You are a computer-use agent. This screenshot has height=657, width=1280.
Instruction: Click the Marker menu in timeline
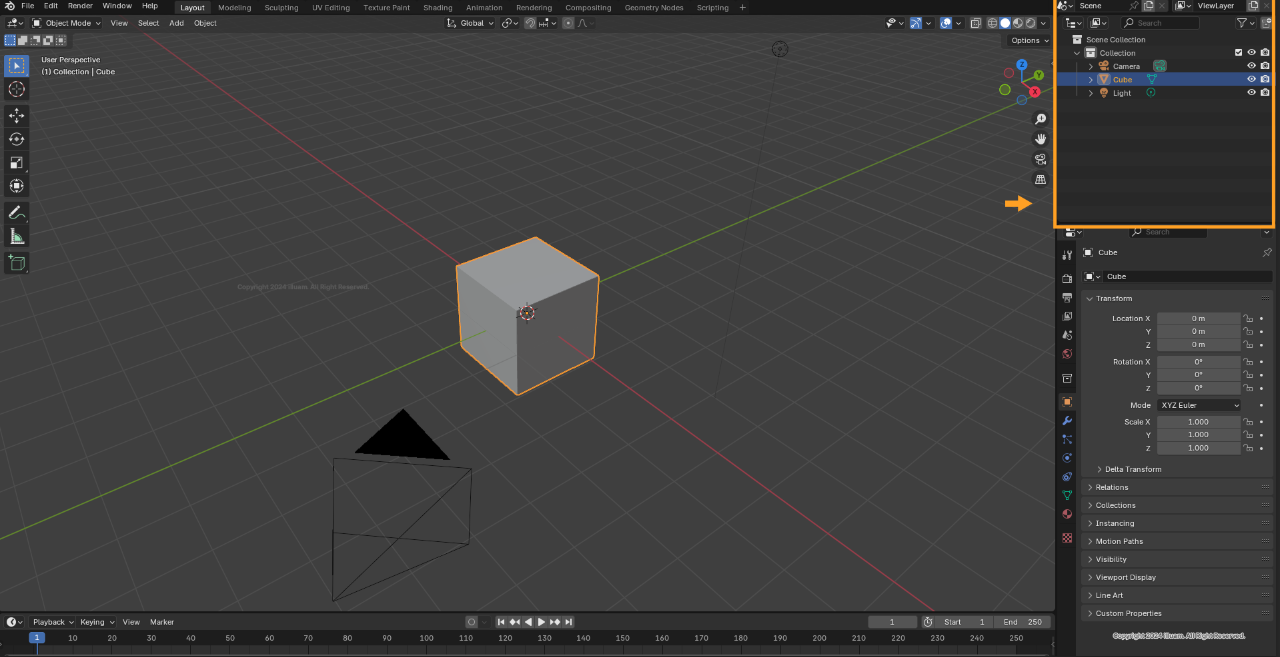(x=162, y=622)
